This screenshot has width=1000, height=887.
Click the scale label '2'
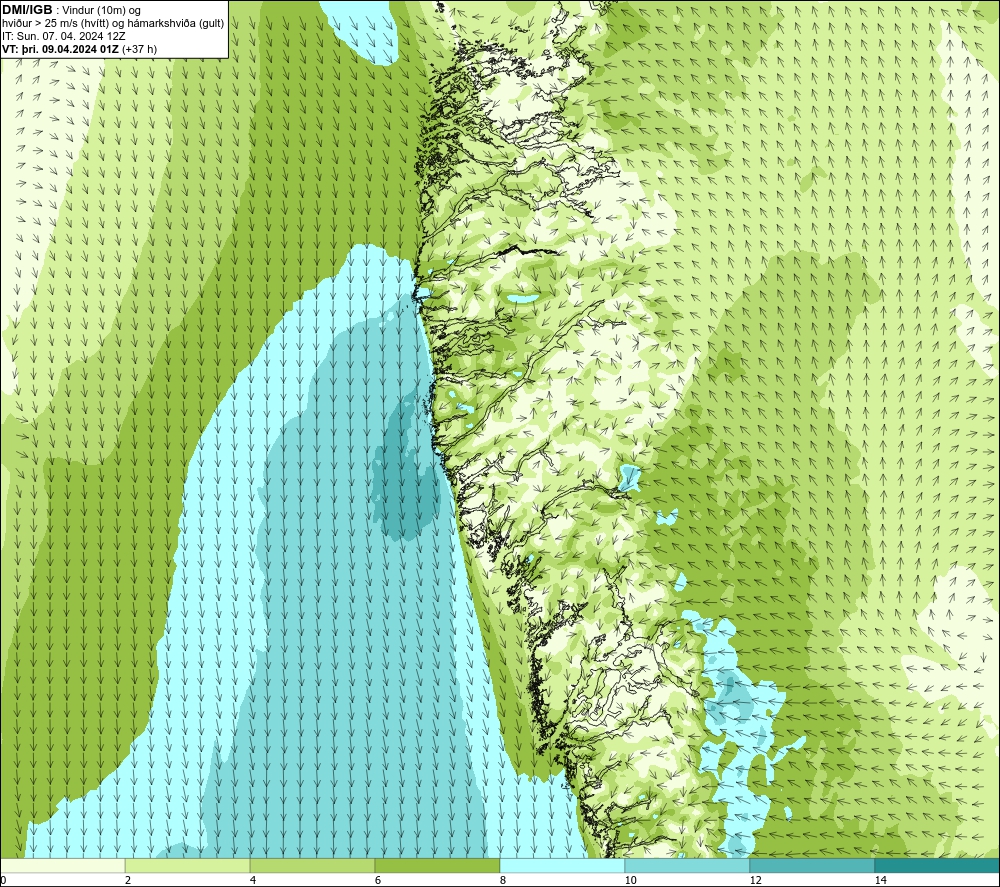click(128, 880)
